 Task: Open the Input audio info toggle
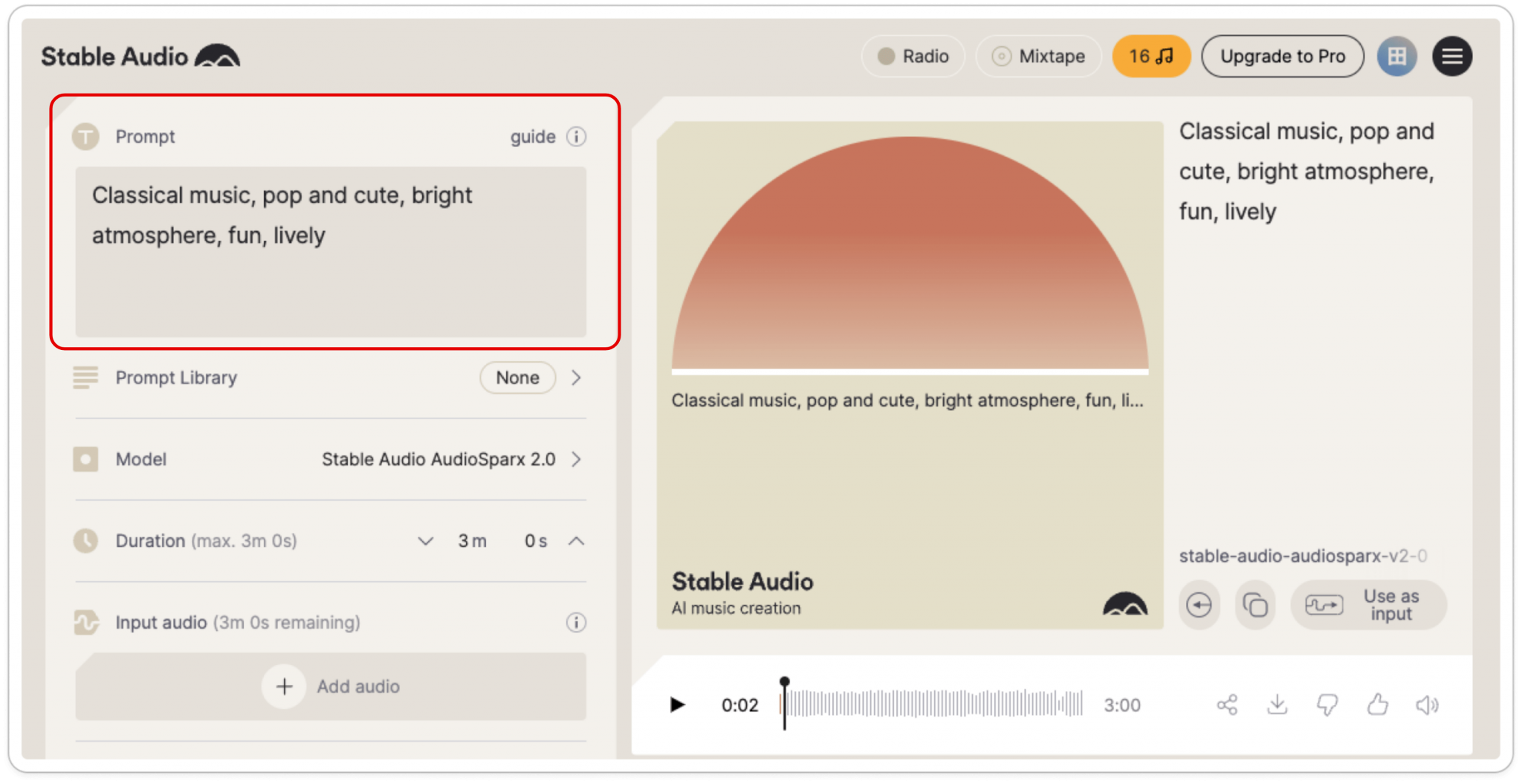pos(576,623)
